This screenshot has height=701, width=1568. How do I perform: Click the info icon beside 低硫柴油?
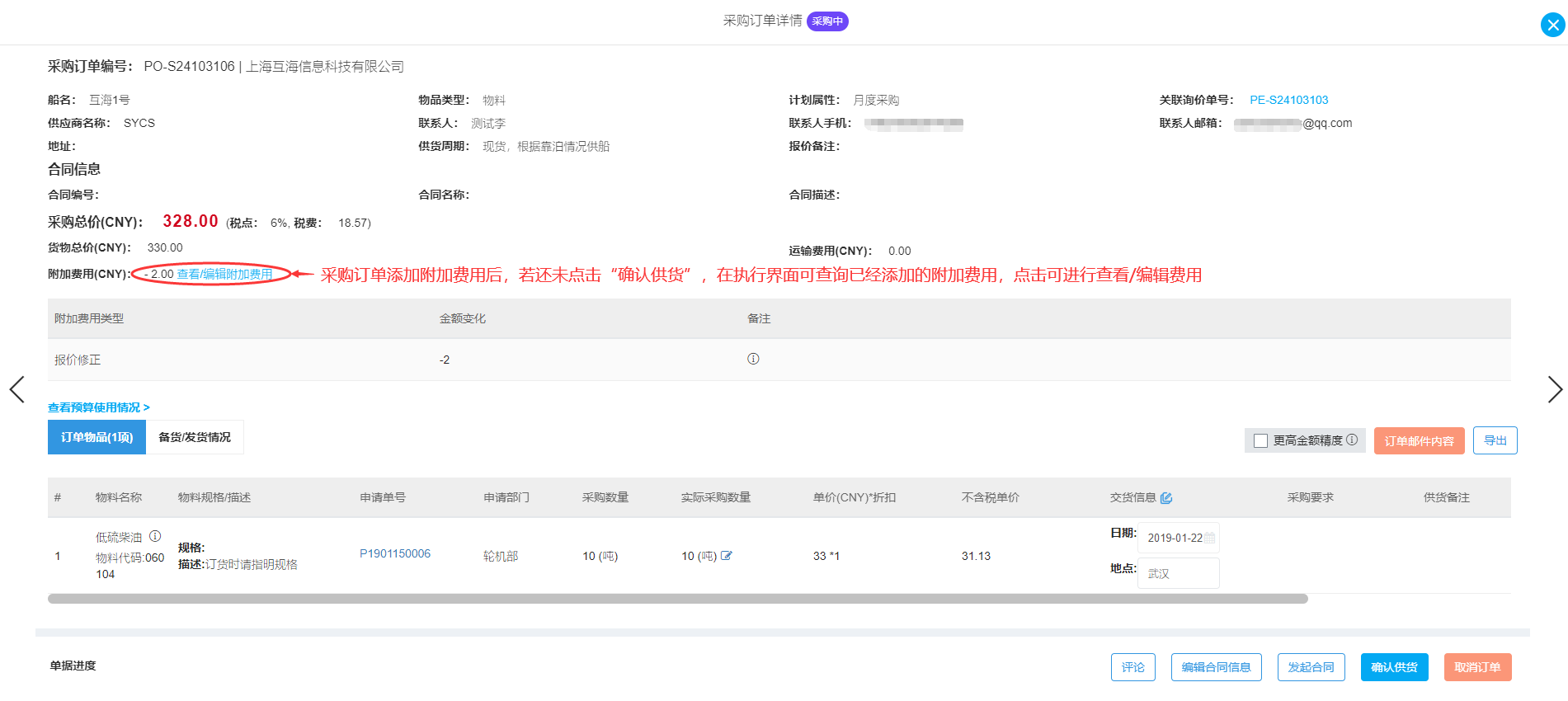point(155,536)
